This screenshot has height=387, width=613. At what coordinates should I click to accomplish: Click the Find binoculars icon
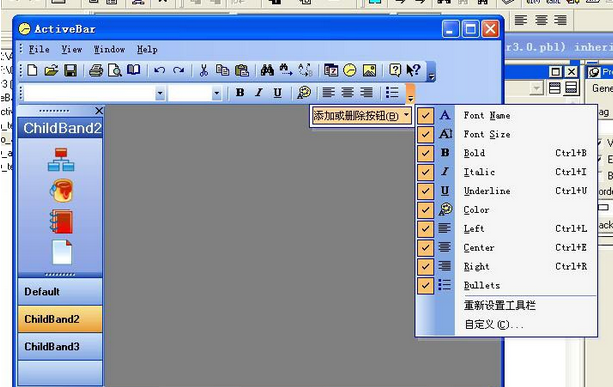[267, 71]
